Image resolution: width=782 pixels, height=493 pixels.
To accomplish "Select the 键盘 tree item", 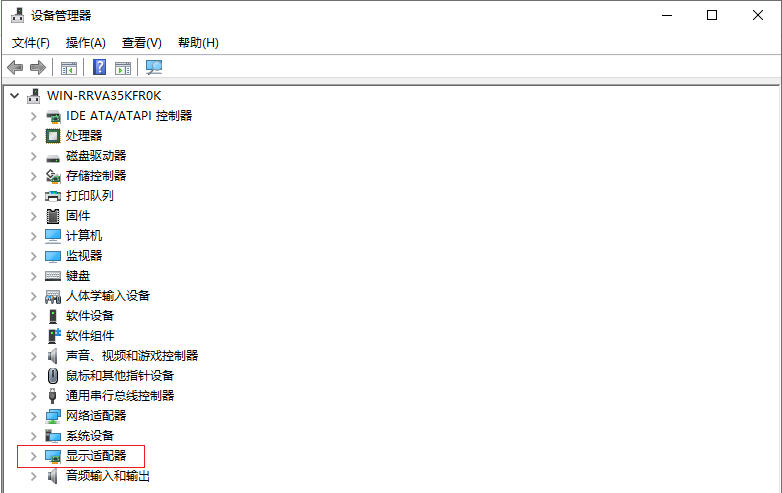I will (x=78, y=276).
